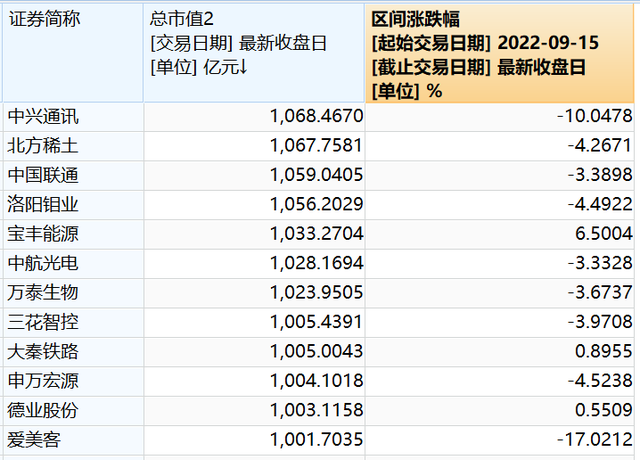Click change percentage cell 6.5004
Screen dimensions: 640x460
click(x=500, y=234)
